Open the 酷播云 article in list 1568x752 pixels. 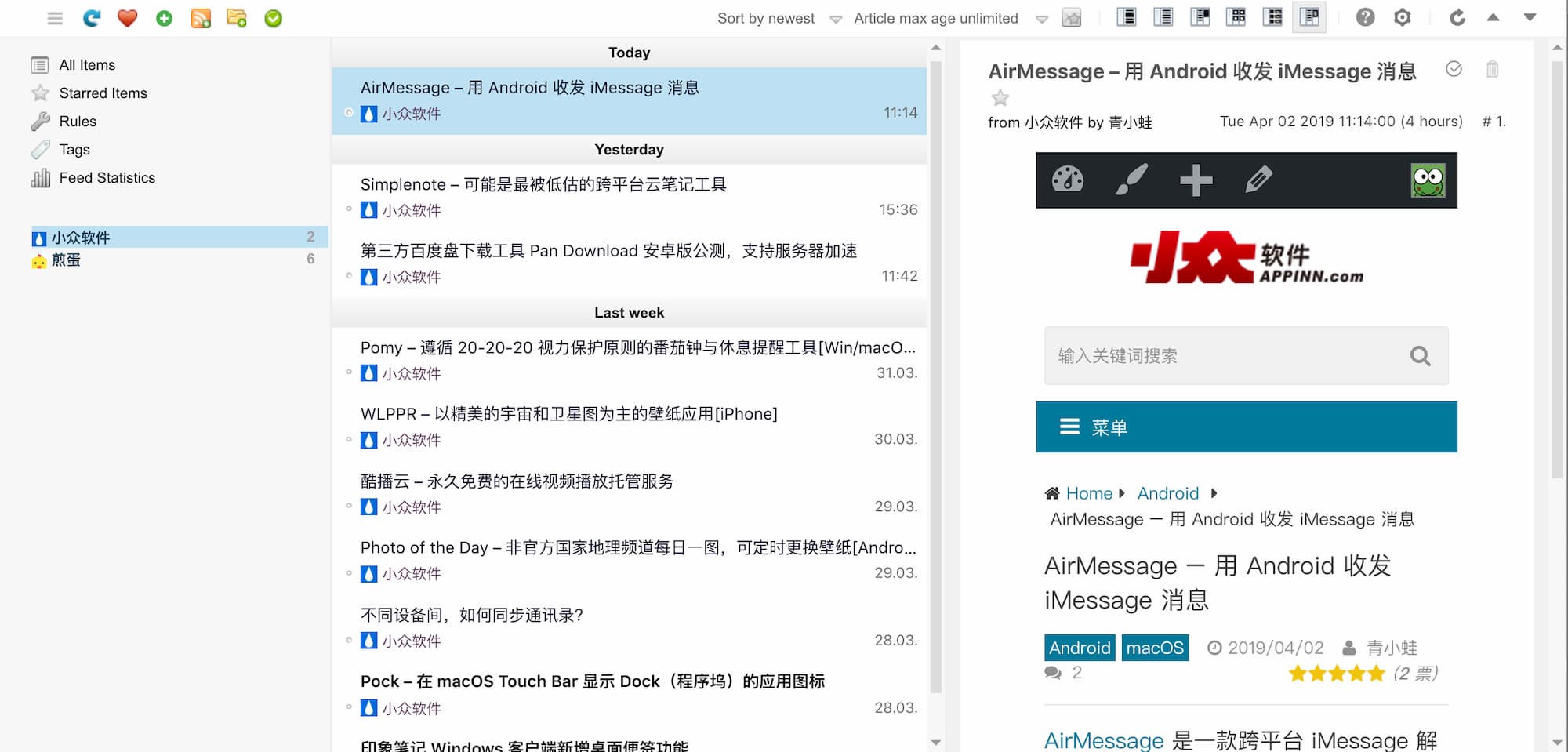click(630, 493)
